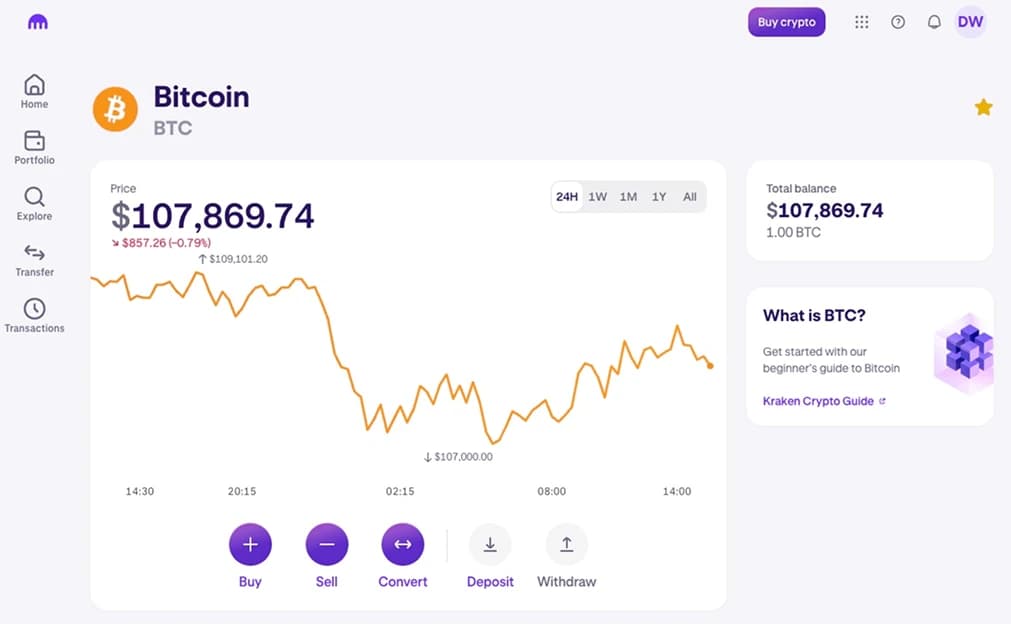Toggle the star to favorite Bitcoin
1011x624 pixels.
click(983, 107)
